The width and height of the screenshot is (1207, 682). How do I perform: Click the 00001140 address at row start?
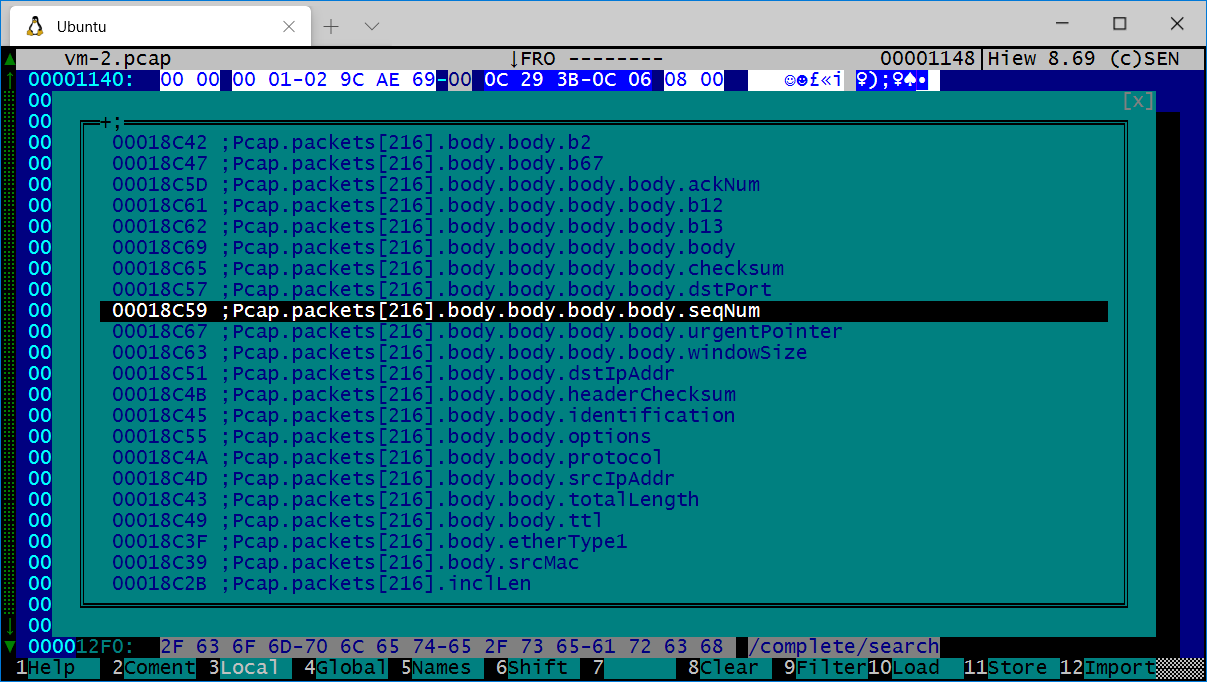82,79
